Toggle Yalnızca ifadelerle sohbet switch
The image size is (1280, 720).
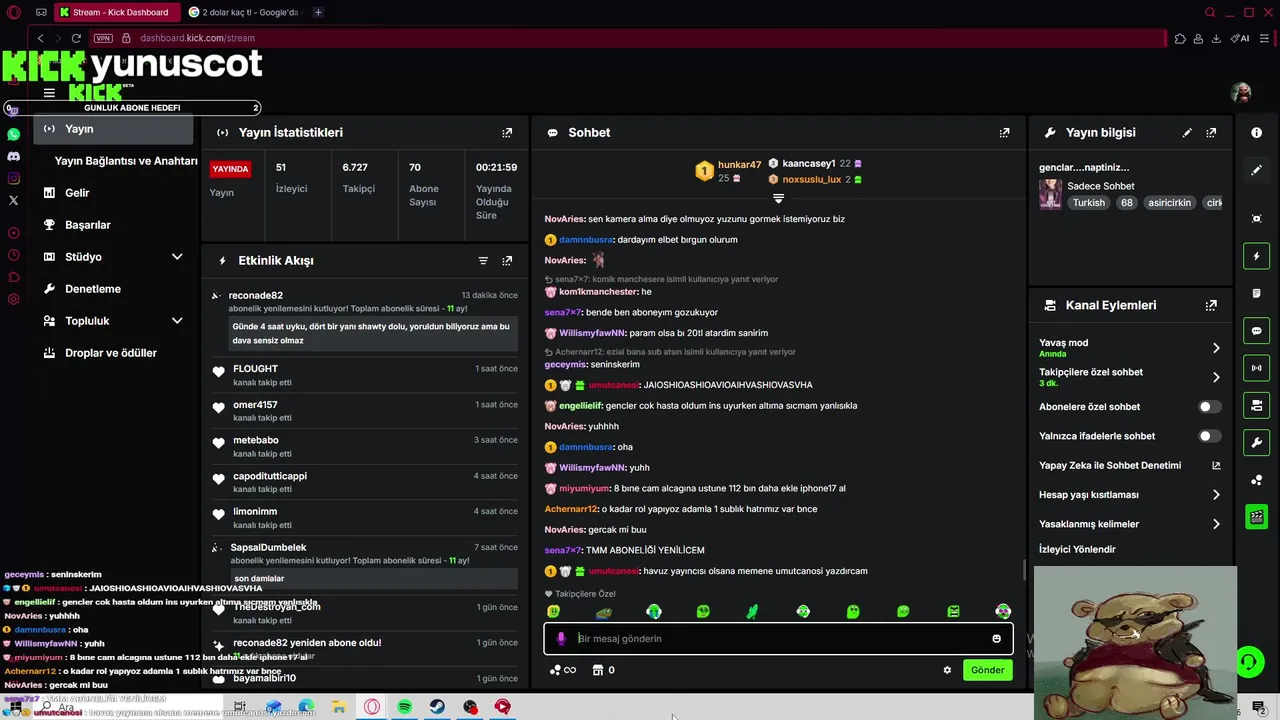pos(1210,436)
